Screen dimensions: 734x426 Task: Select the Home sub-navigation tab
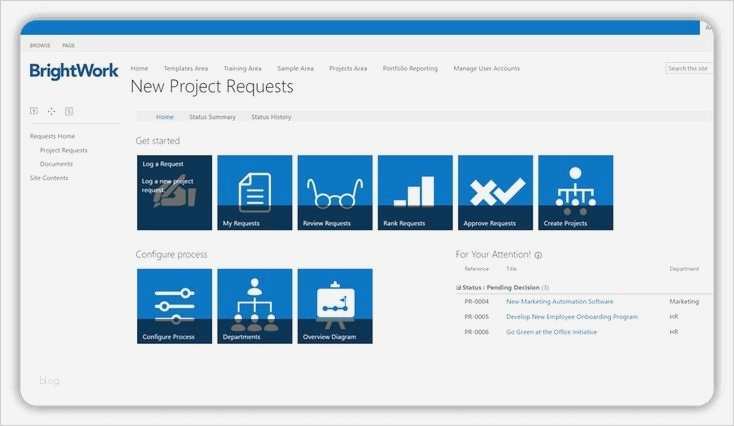(x=165, y=117)
